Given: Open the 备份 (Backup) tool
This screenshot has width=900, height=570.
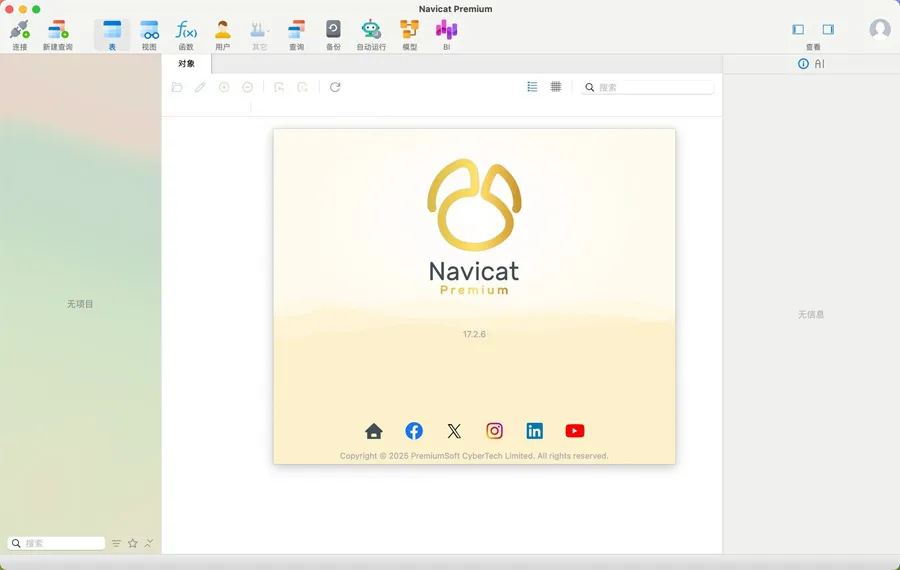Looking at the screenshot, I should point(333,30).
